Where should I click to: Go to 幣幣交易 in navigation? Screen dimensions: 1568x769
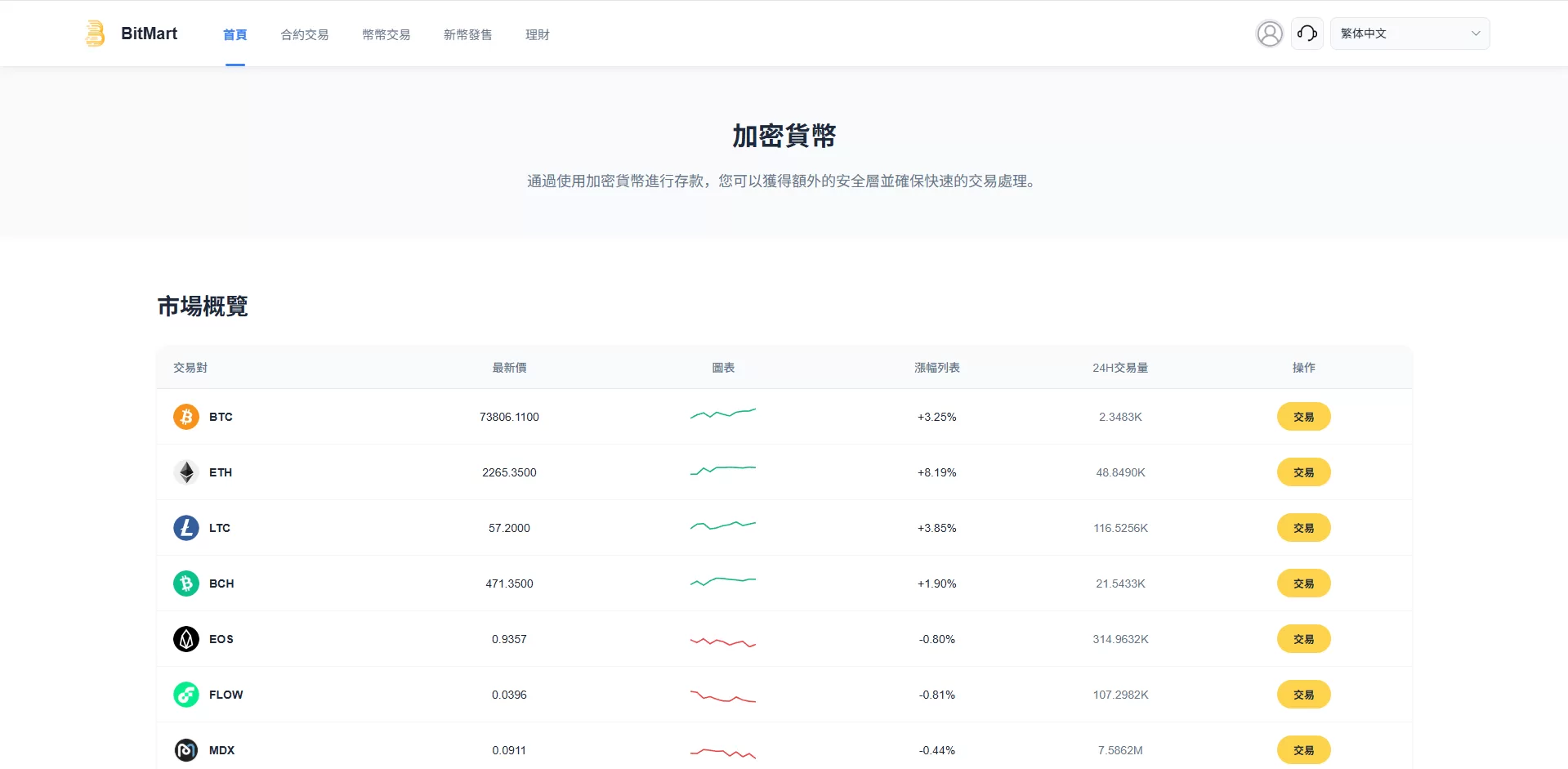point(386,34)
